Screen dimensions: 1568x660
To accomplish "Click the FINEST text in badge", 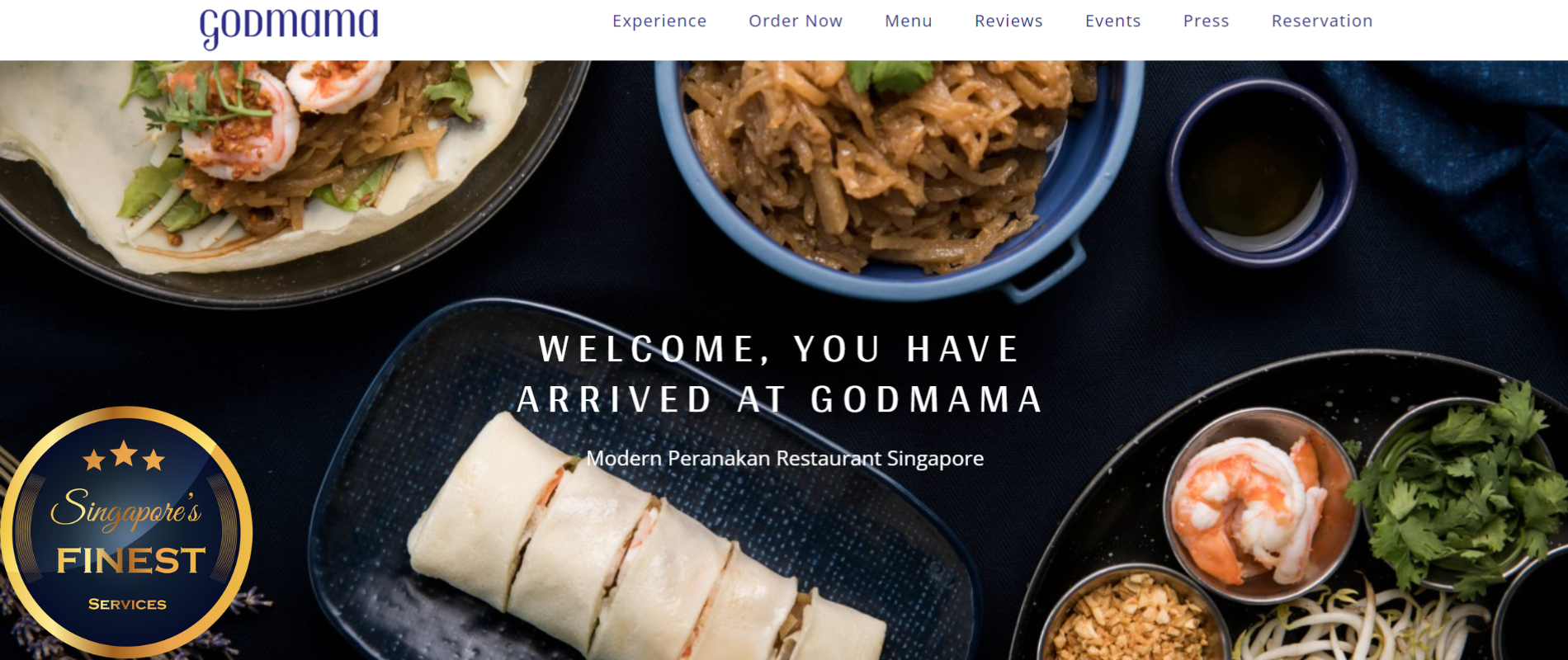I will [x=130, y=561].
